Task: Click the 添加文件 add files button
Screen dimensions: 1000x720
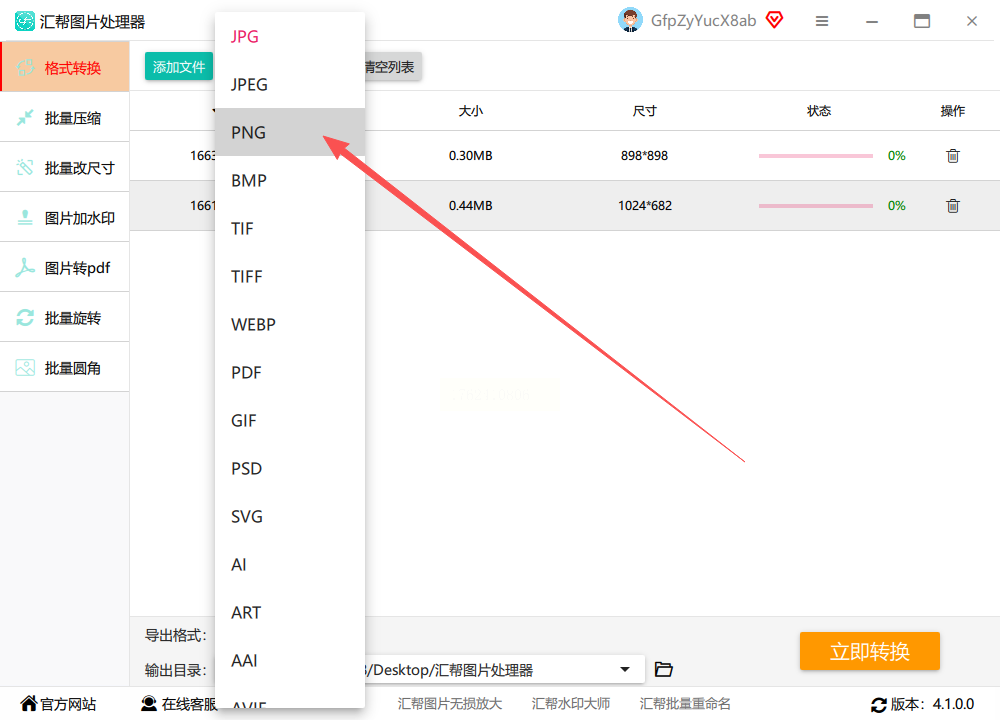Action: 179,66
